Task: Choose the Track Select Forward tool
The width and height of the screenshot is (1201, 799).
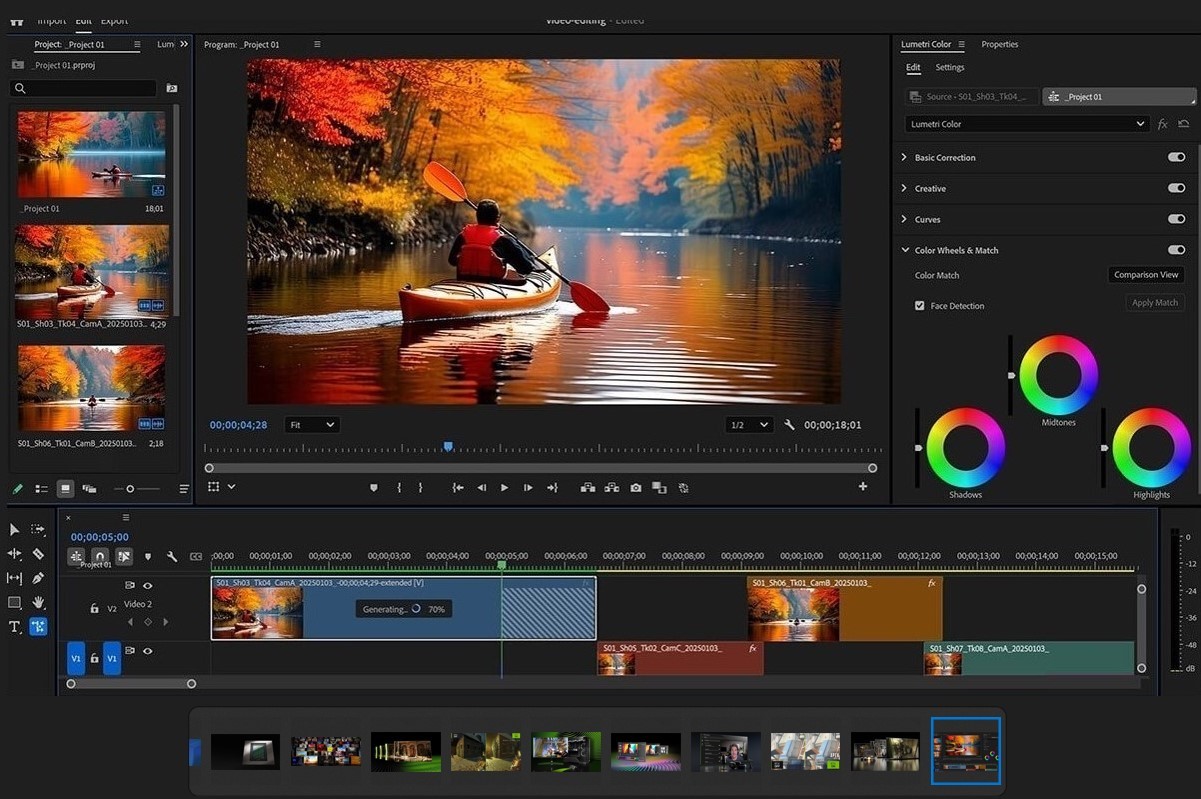Action: pyautogui.click(x=38, y=529)
